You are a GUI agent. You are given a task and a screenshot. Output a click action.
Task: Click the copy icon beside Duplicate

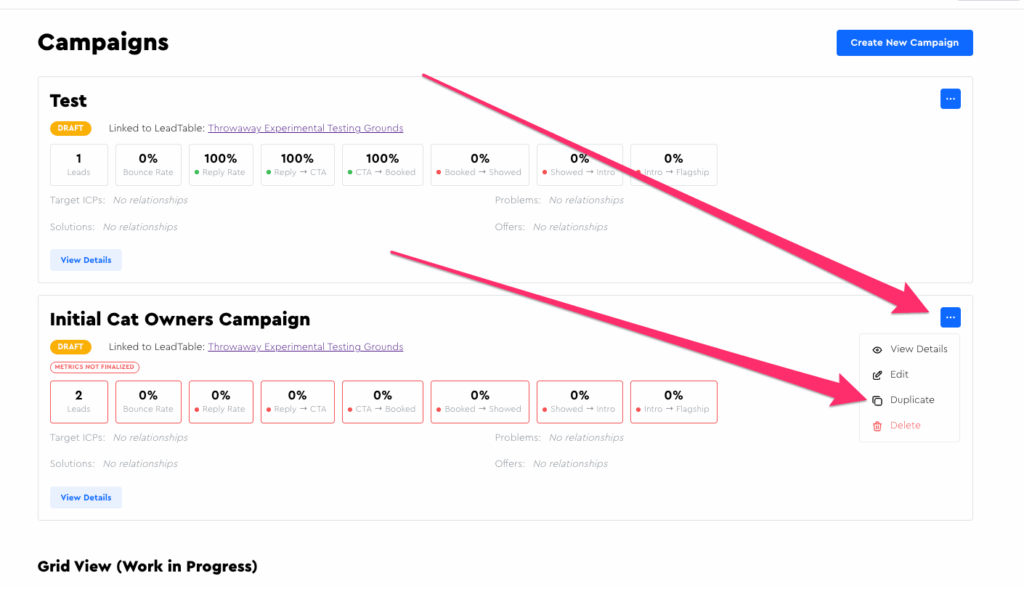(x=877, y=400)
